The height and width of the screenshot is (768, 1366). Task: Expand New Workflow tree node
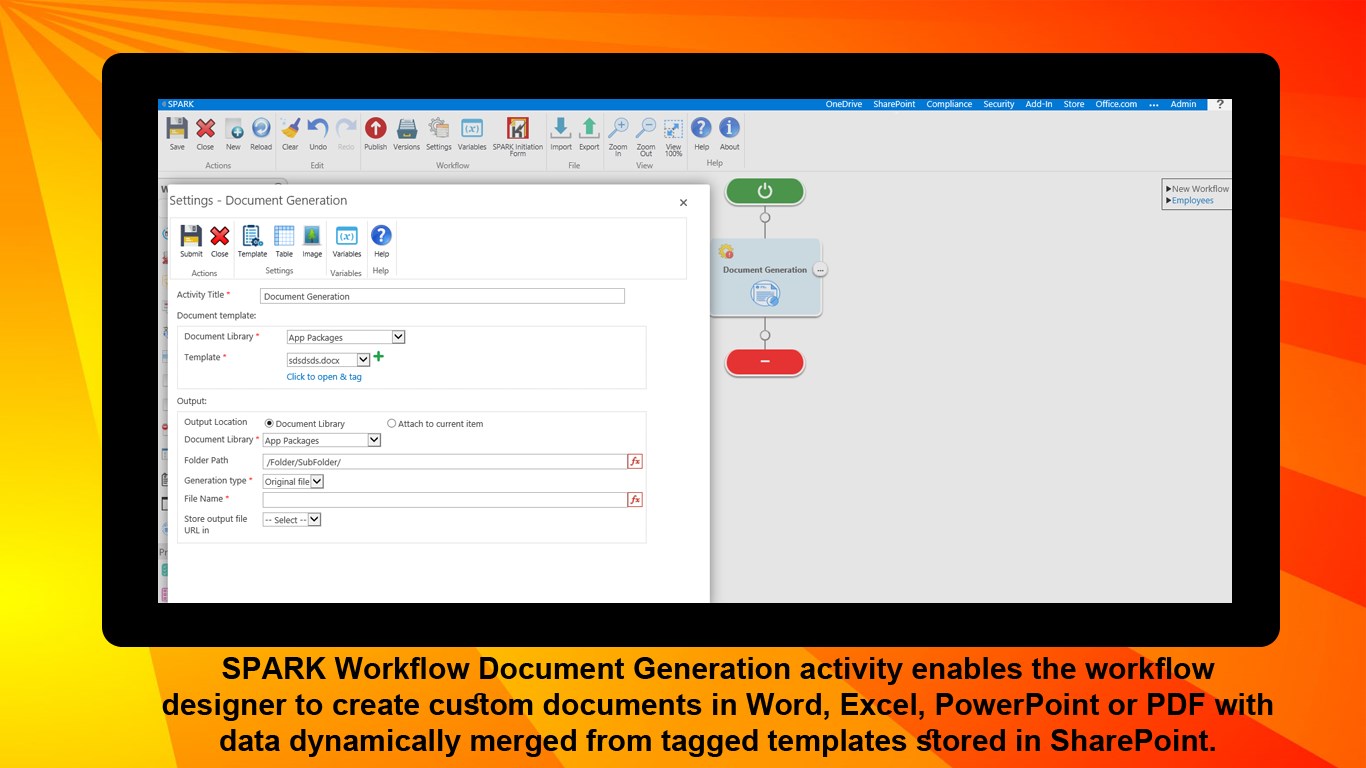click(1168, 189)
